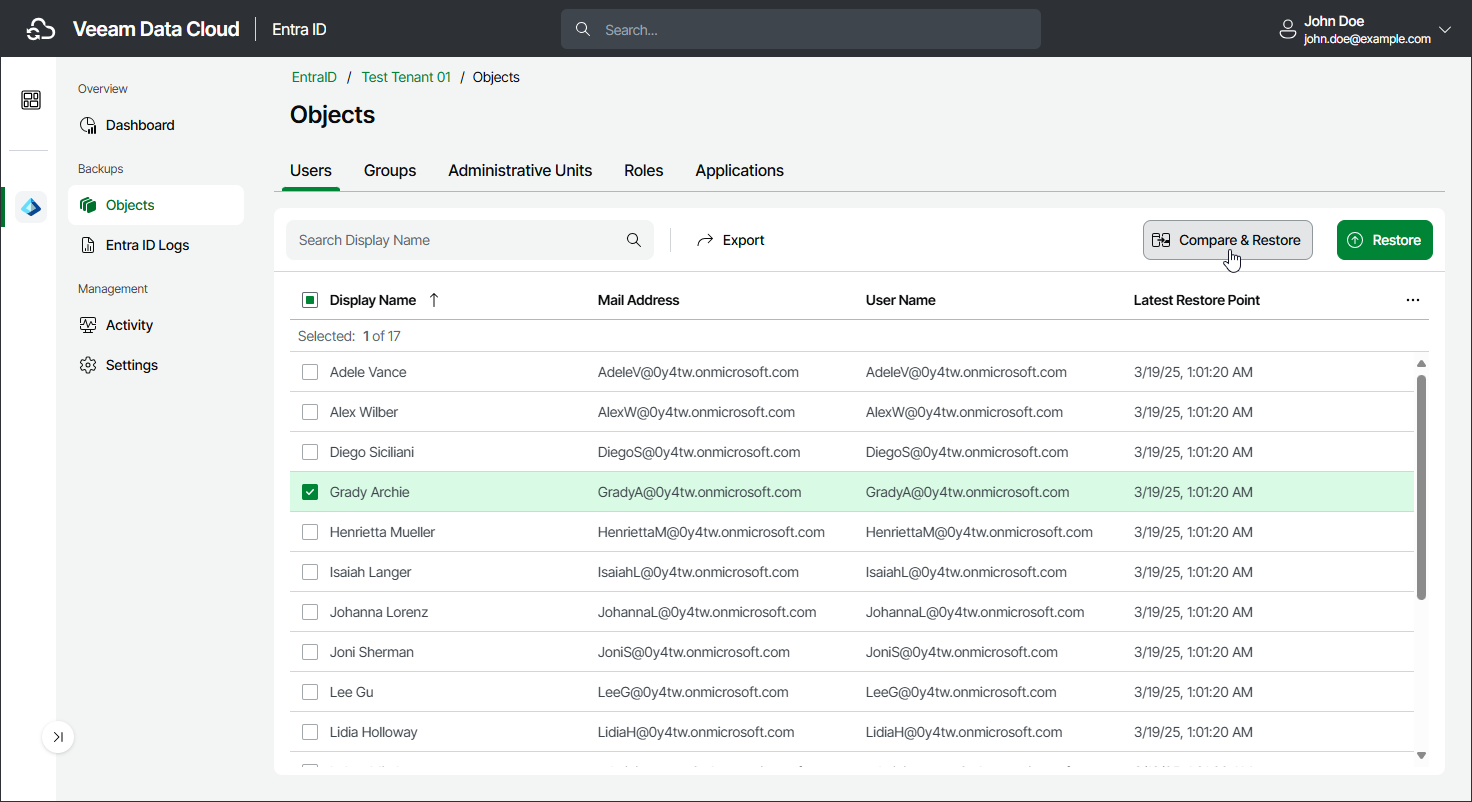Image resolution: width=1472 pixels, height=802 pixels.
Task: Open the Settings menu item
Action: tap(156, 365)
